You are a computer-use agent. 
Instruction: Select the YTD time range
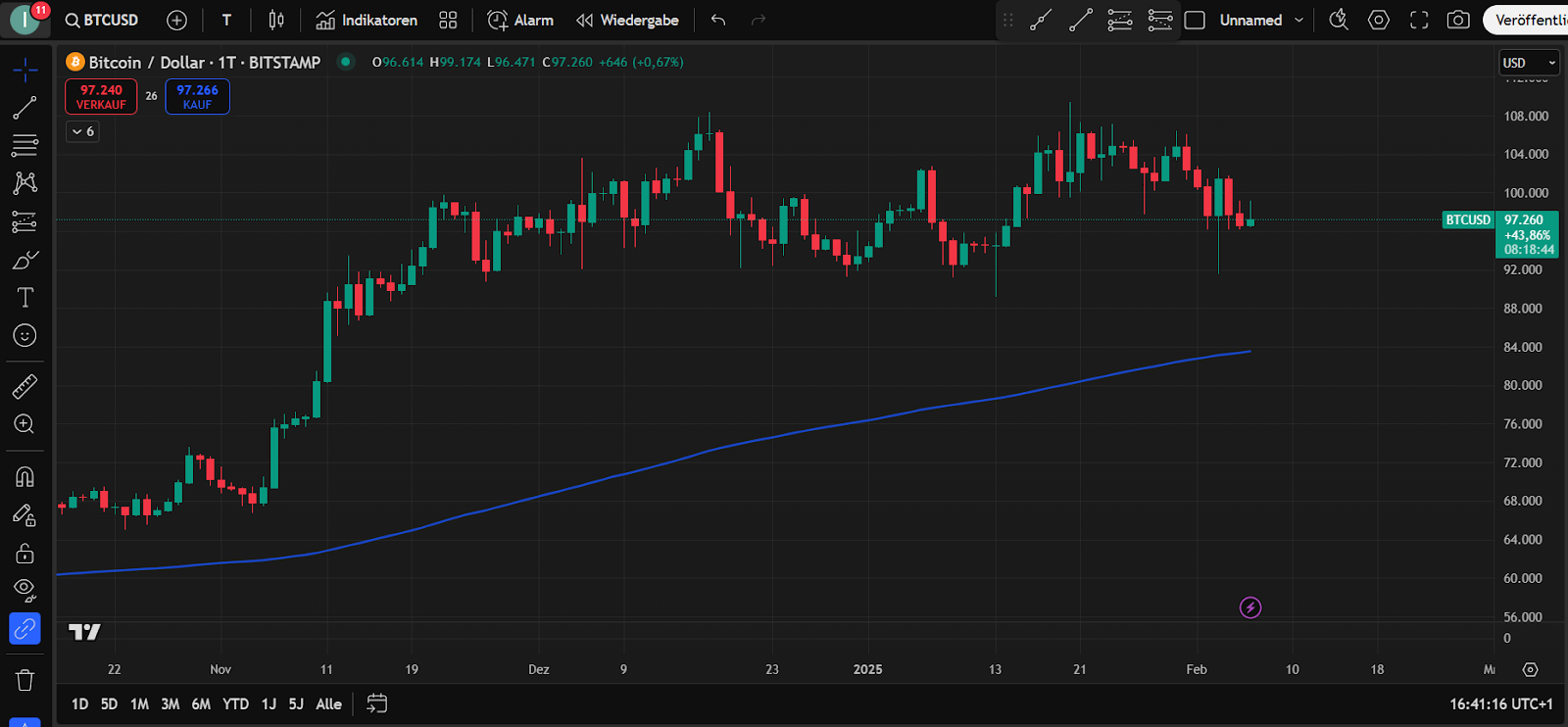tap(235, 703)
